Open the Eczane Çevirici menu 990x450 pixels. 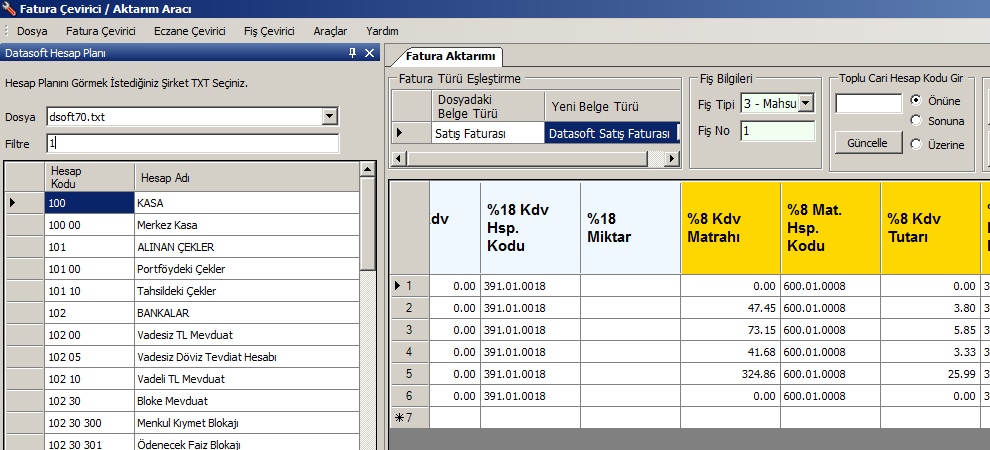189,31
